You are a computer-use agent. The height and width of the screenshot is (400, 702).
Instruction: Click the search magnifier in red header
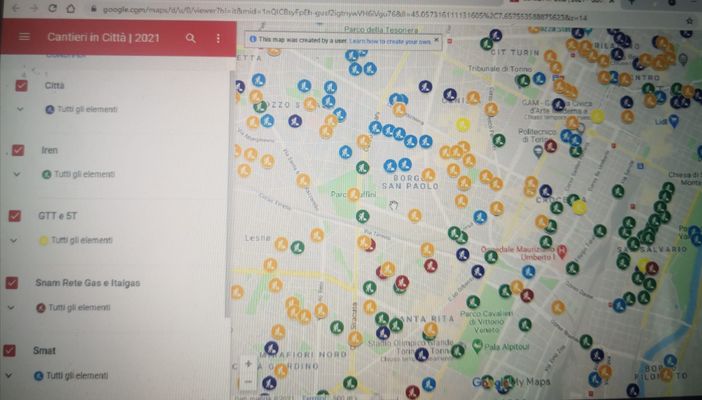(191, 38)
